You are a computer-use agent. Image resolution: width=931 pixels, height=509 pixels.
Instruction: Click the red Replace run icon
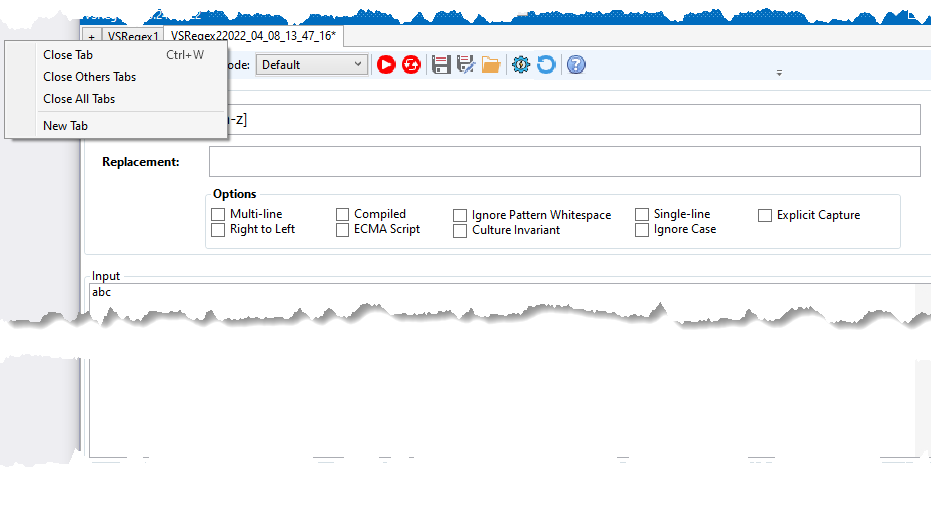(x=411, y=65)
